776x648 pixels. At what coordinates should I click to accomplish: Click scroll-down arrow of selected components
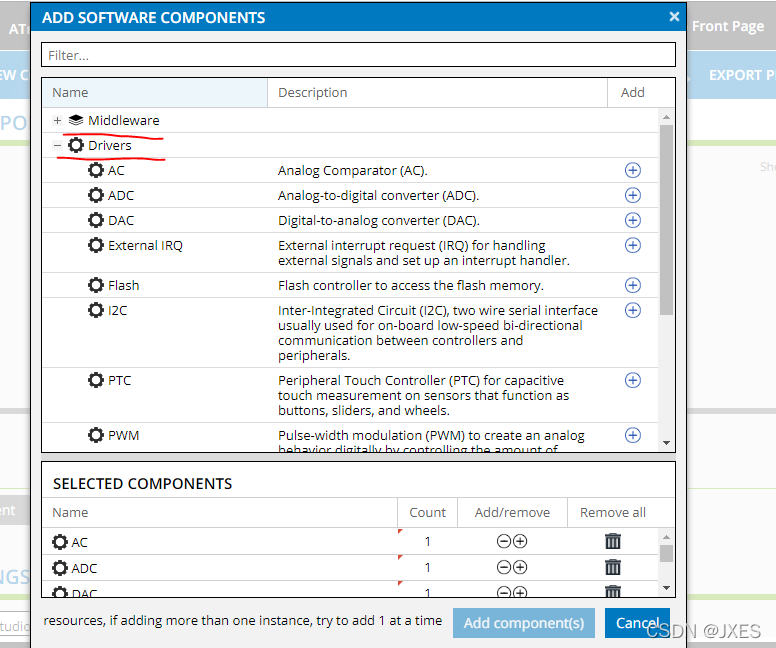pos(666,588)
